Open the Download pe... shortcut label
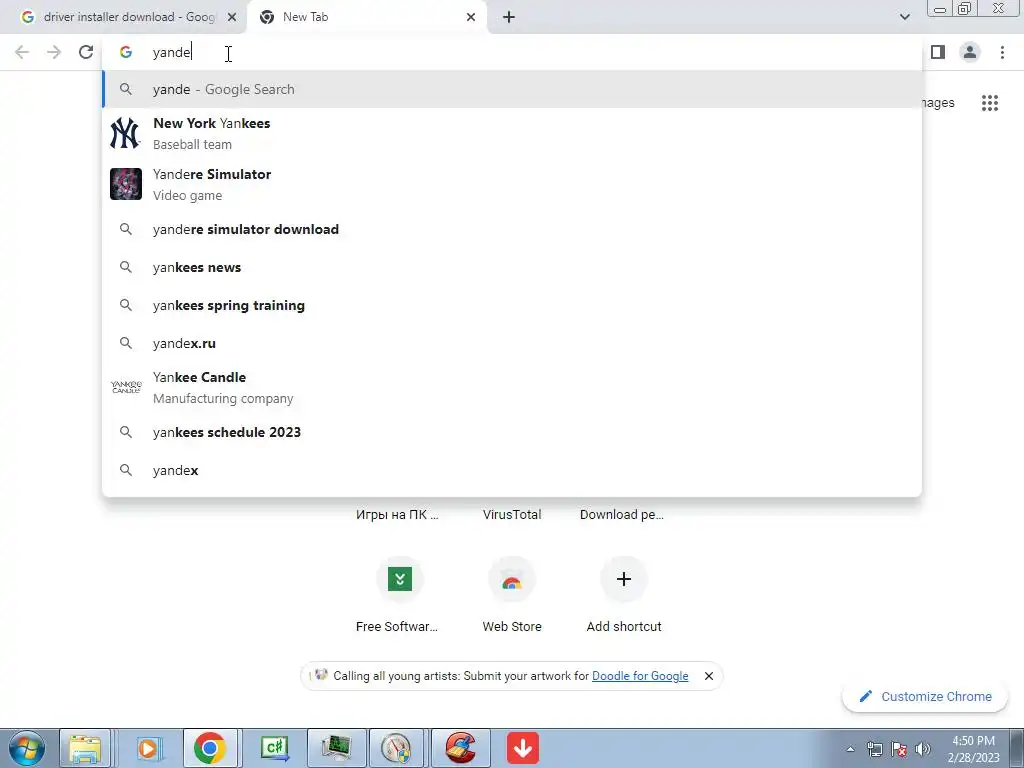 (x=622, y=515)
